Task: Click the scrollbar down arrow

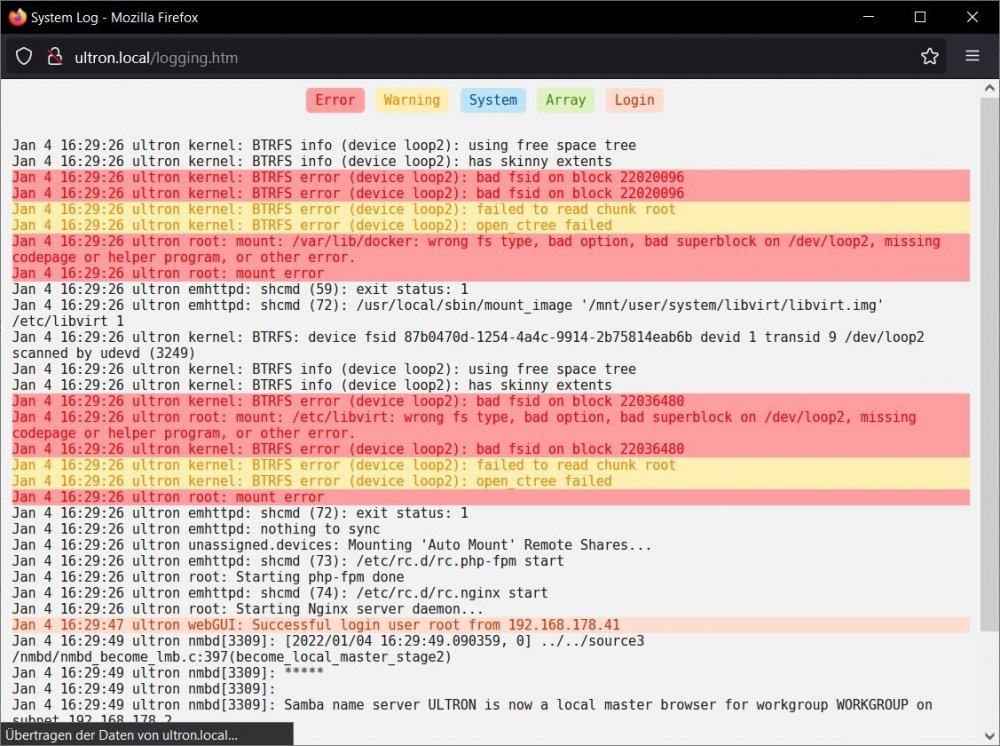Action: 989,736
